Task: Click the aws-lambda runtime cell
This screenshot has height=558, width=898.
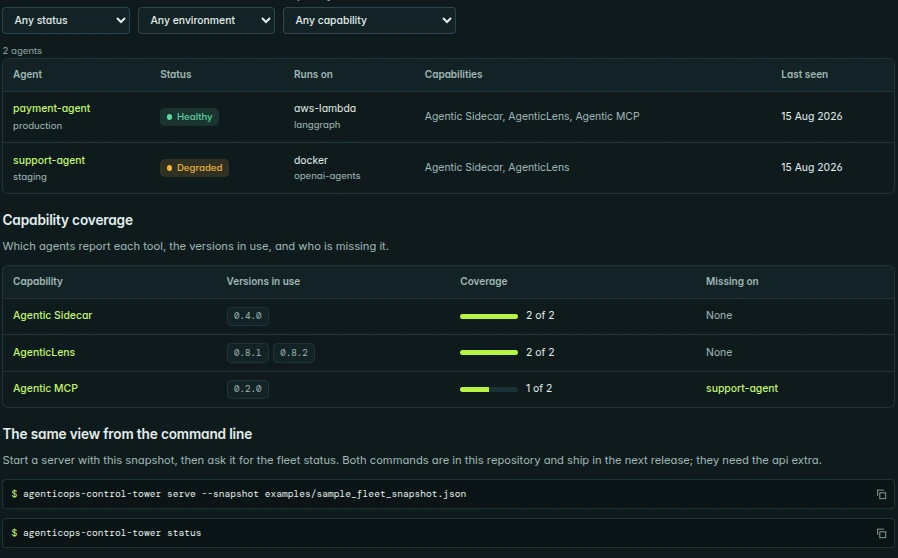Action: tap(325, 108)
